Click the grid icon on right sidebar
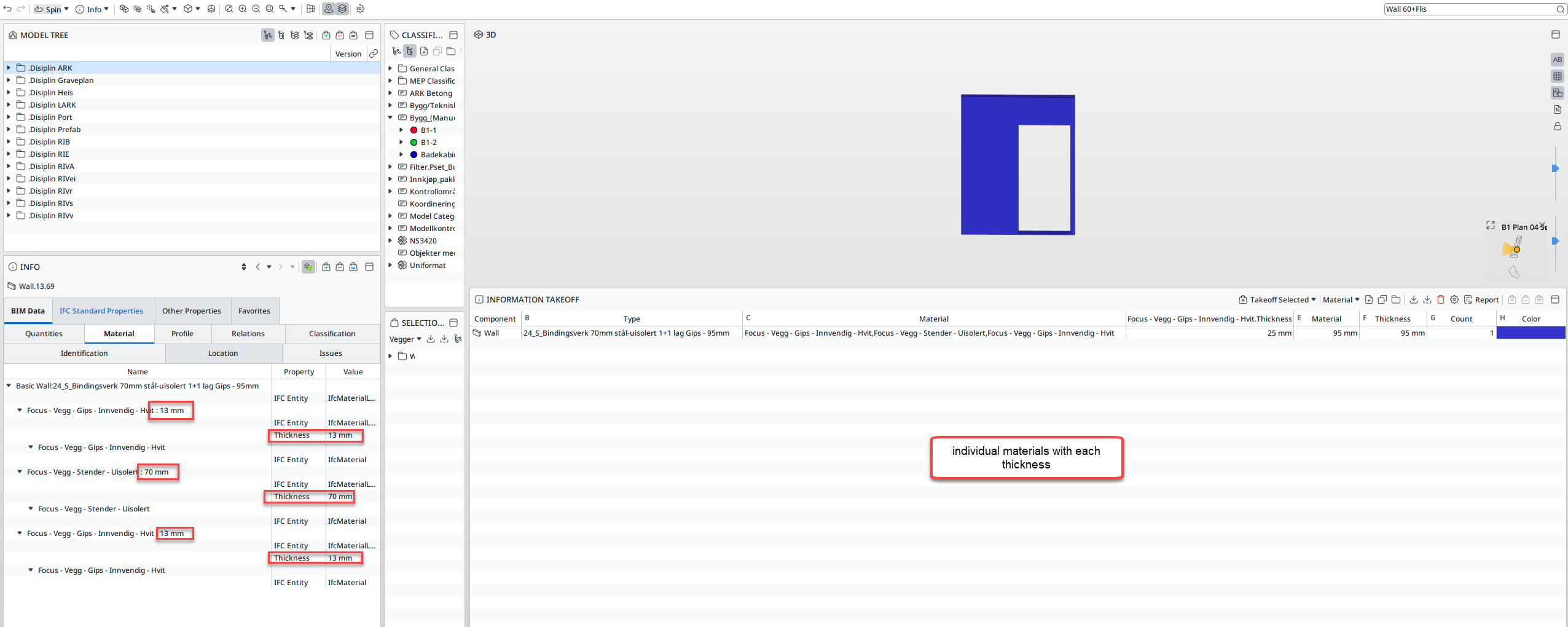 pyautogui.click(x=1558, y=76)
